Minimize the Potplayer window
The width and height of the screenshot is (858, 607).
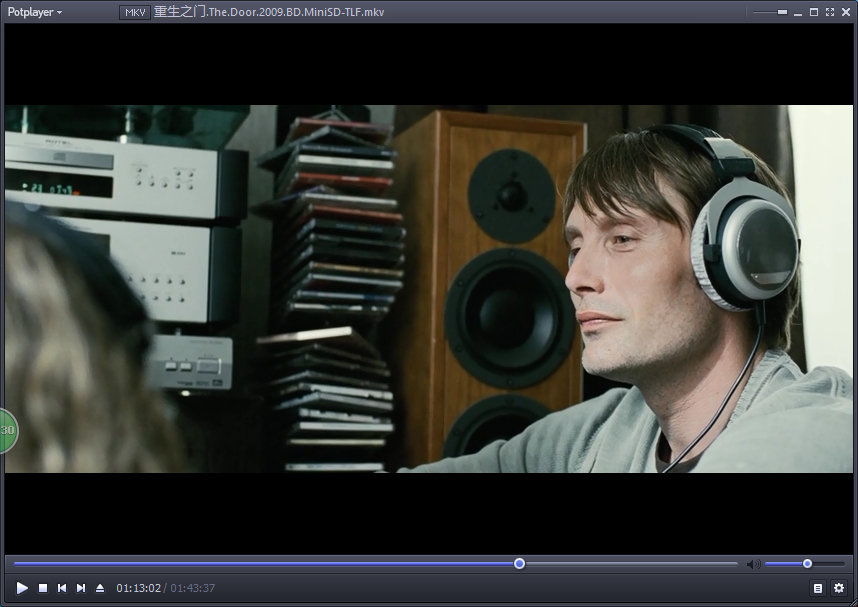(798, 13)
